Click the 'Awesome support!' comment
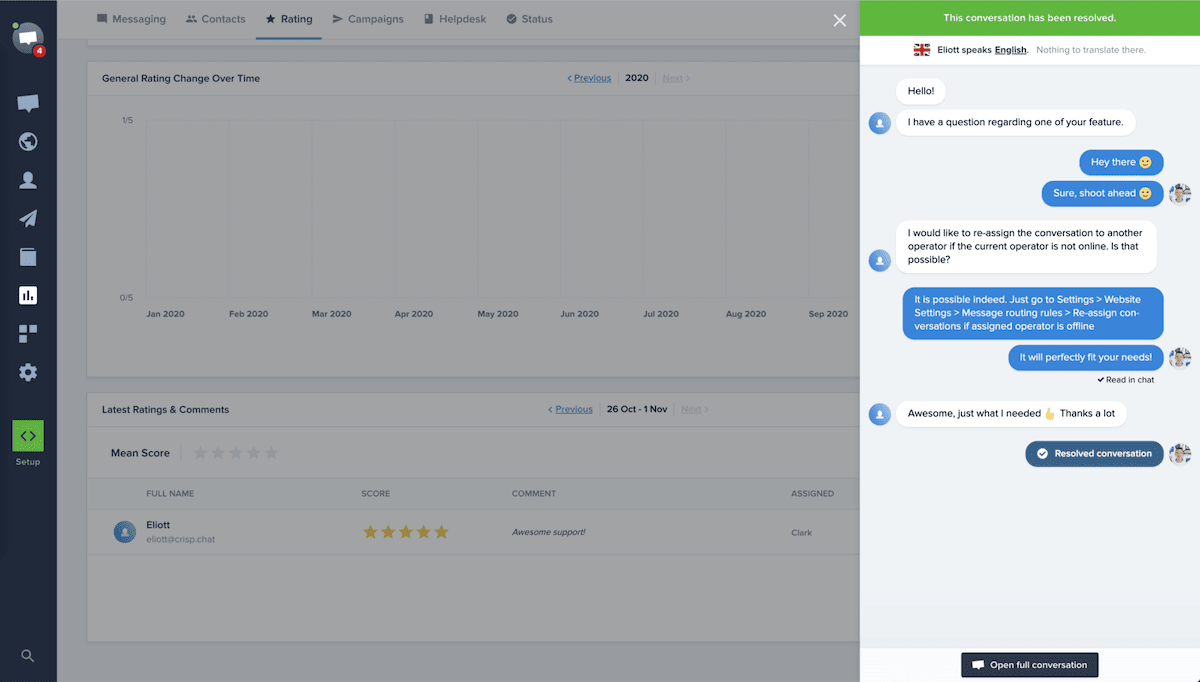Screen dimensions: 1200x682 pos(548,532)
